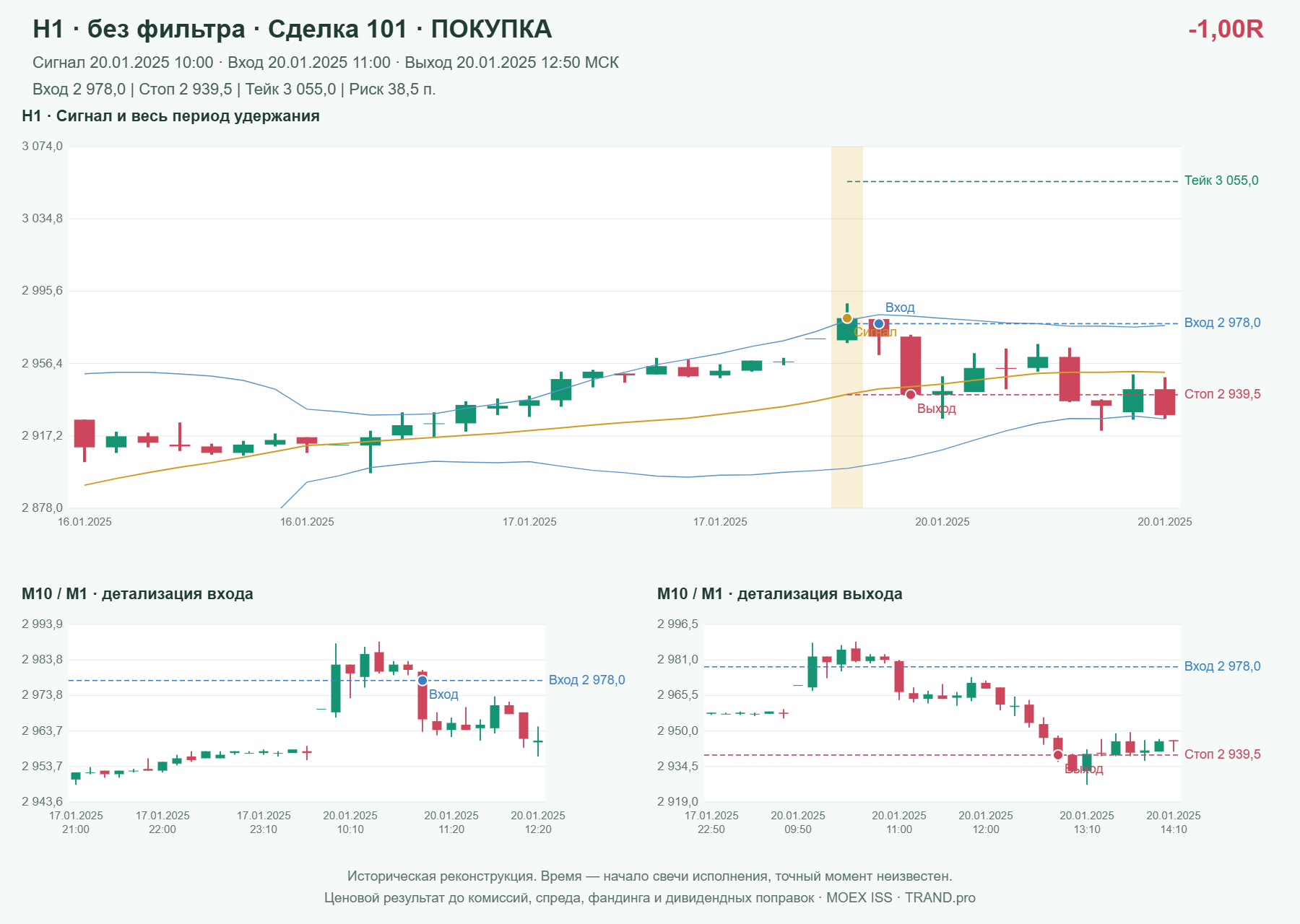This screenshot has height=924, width=1300.
Task: Click the 3 074,0 price axis value
Action: coord(43,147)
